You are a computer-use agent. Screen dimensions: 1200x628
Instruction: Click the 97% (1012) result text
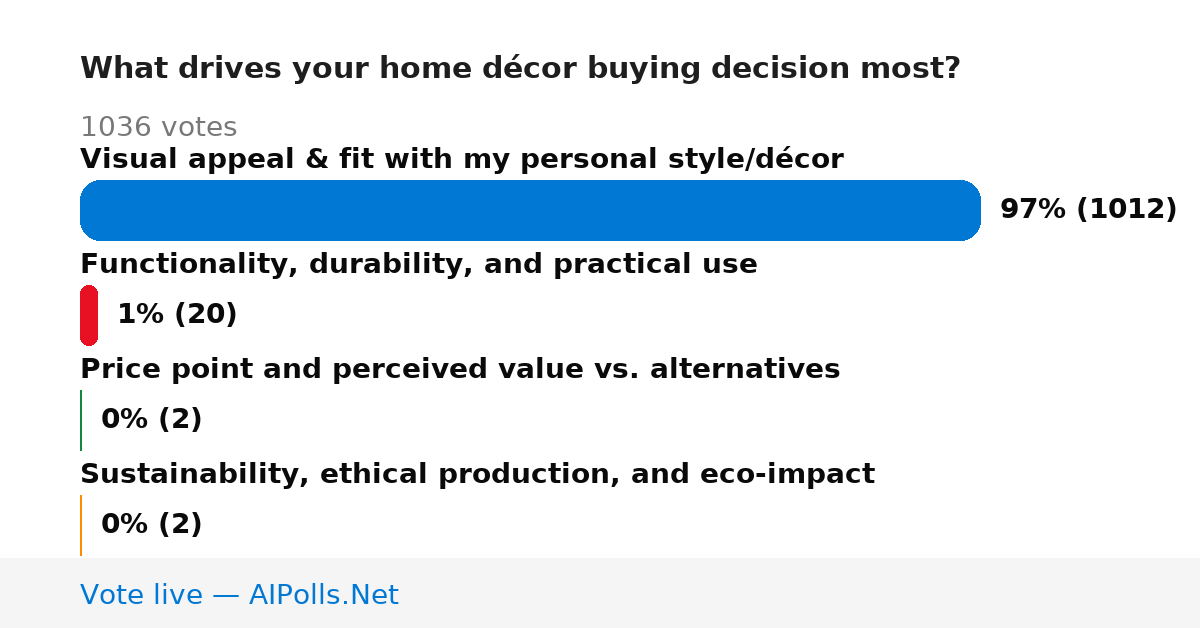point(1088,210)
